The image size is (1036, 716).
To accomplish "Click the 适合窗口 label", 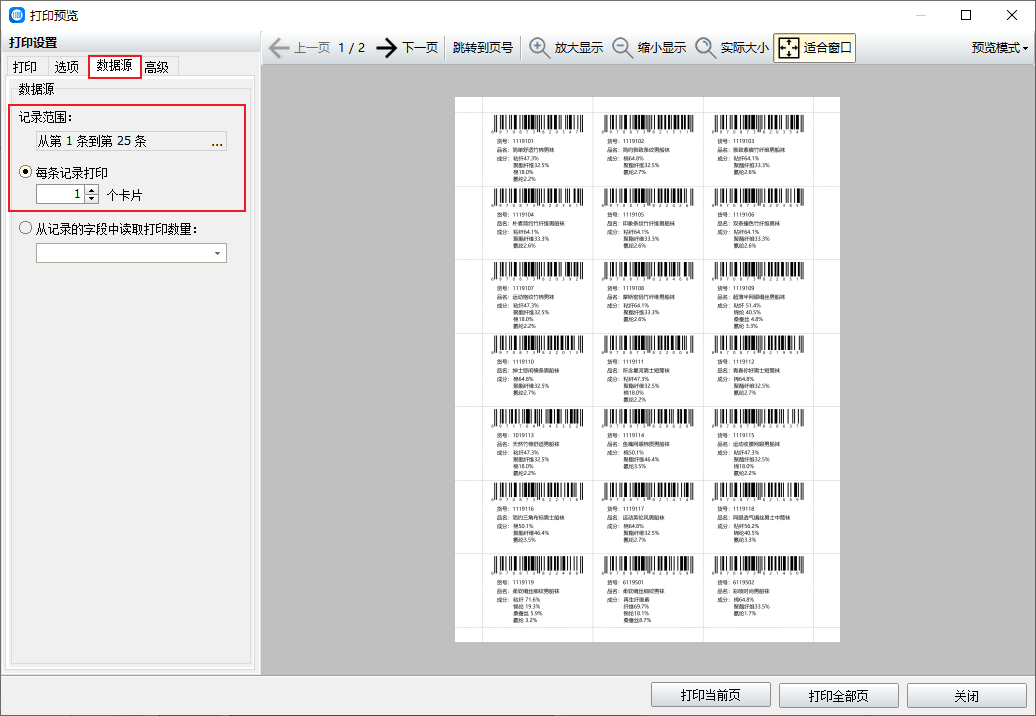I will (x=828, y=48).
